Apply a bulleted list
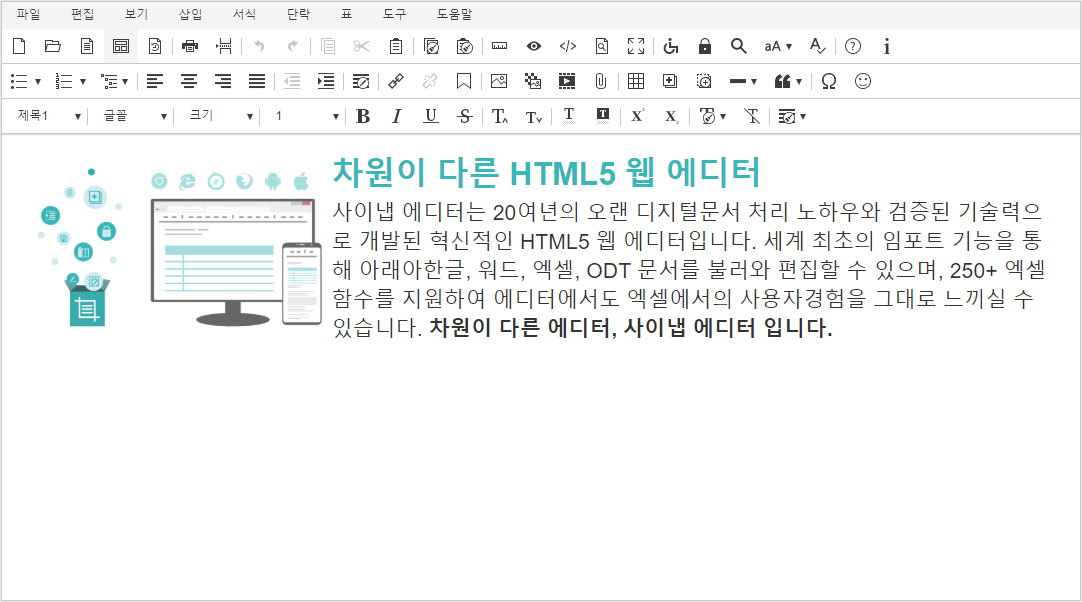The image size is (1082, 602). pos(19,81)
